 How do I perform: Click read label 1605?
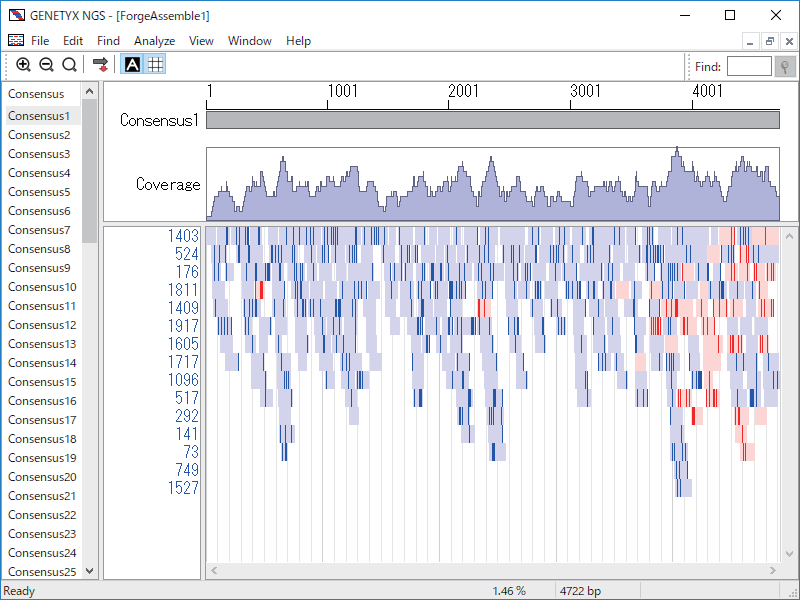click(183, 344)
